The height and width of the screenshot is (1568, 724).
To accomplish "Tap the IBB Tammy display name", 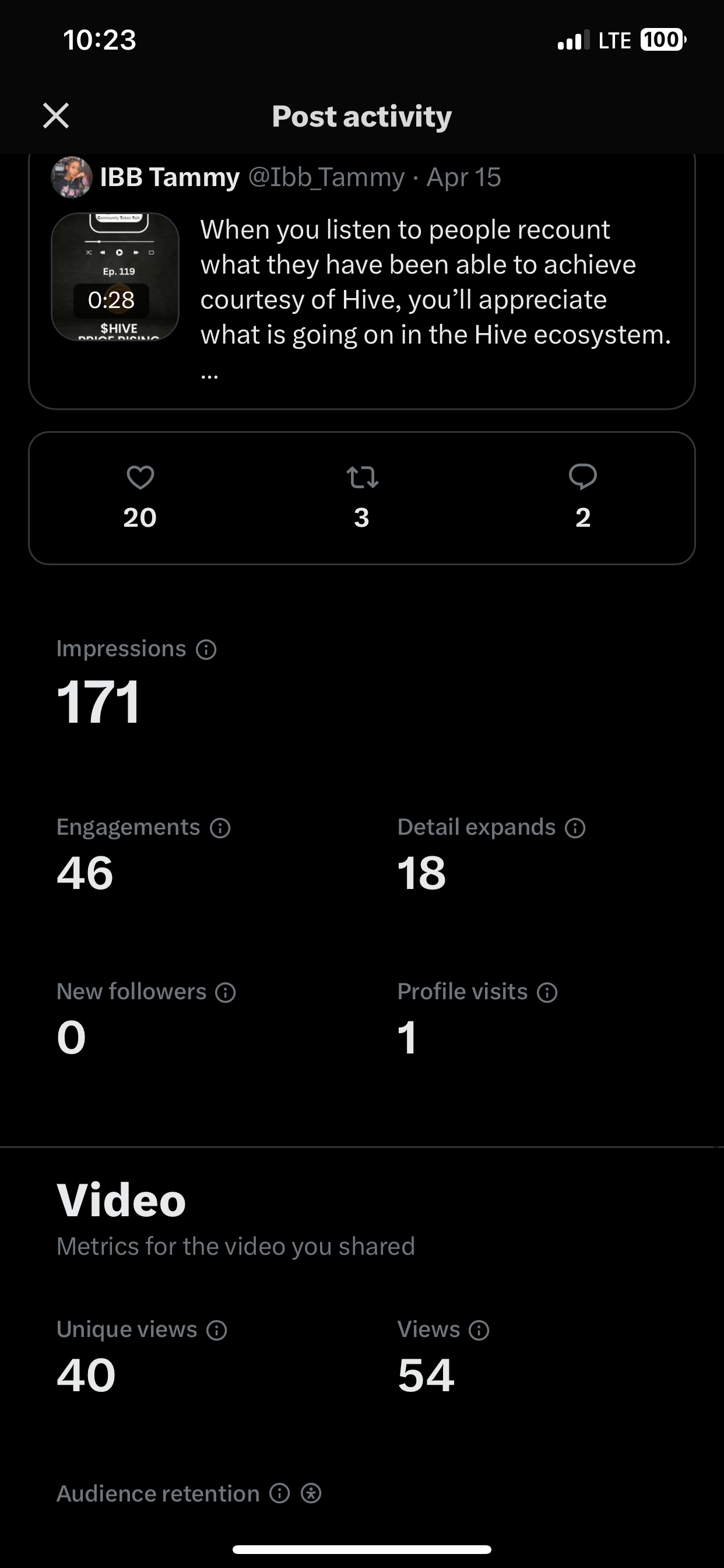I will [170, 177].
